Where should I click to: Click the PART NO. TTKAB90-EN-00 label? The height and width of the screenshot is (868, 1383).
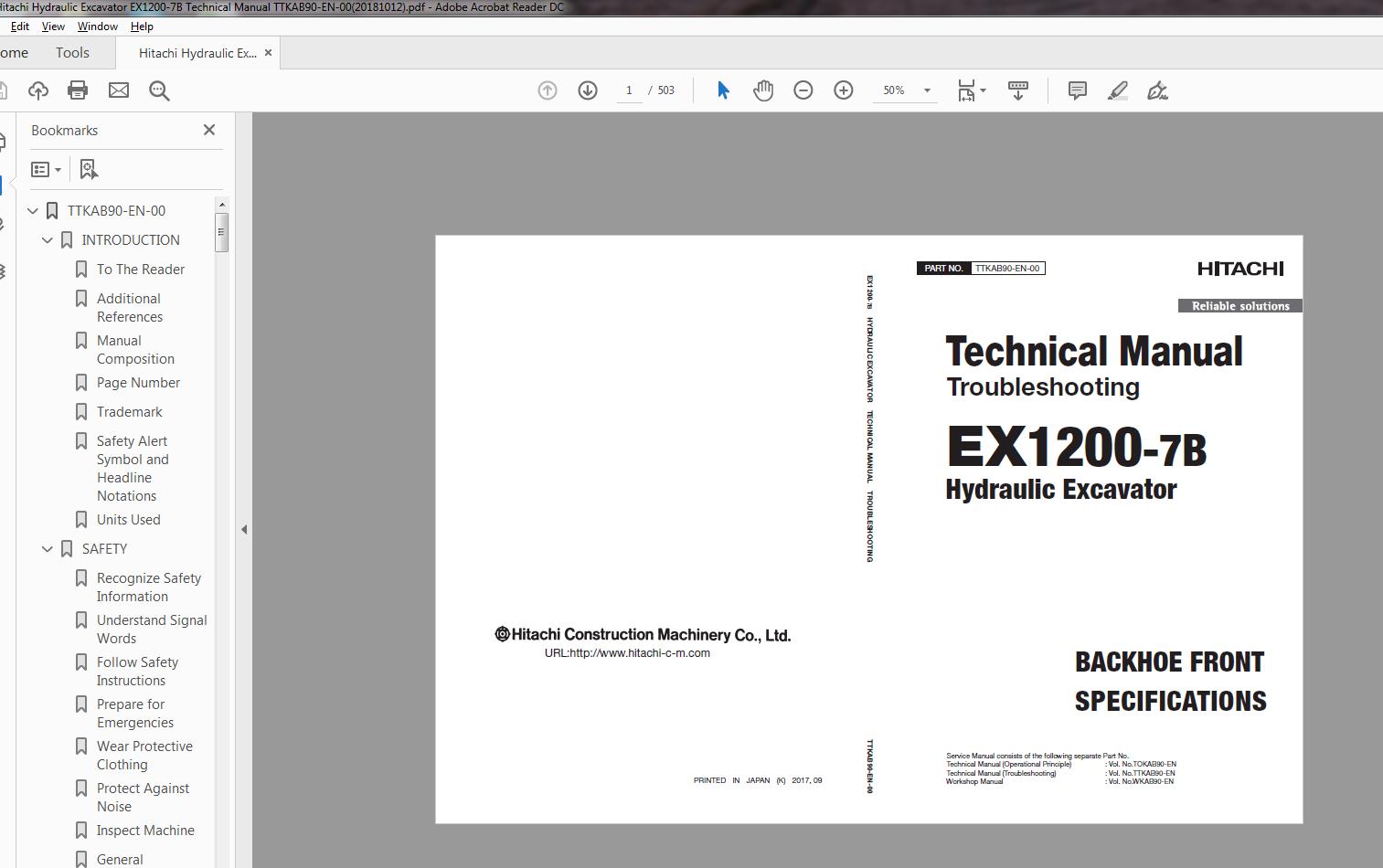(x=981, y=269)
